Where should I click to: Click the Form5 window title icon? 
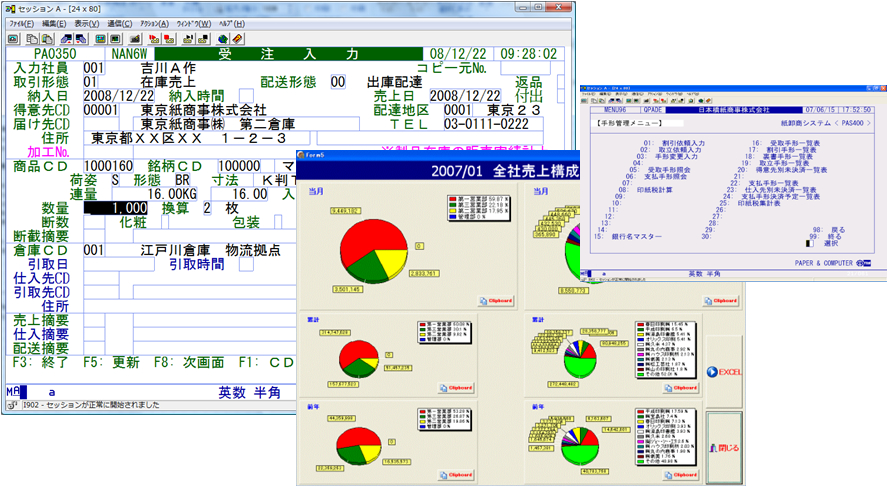[301, 155]
